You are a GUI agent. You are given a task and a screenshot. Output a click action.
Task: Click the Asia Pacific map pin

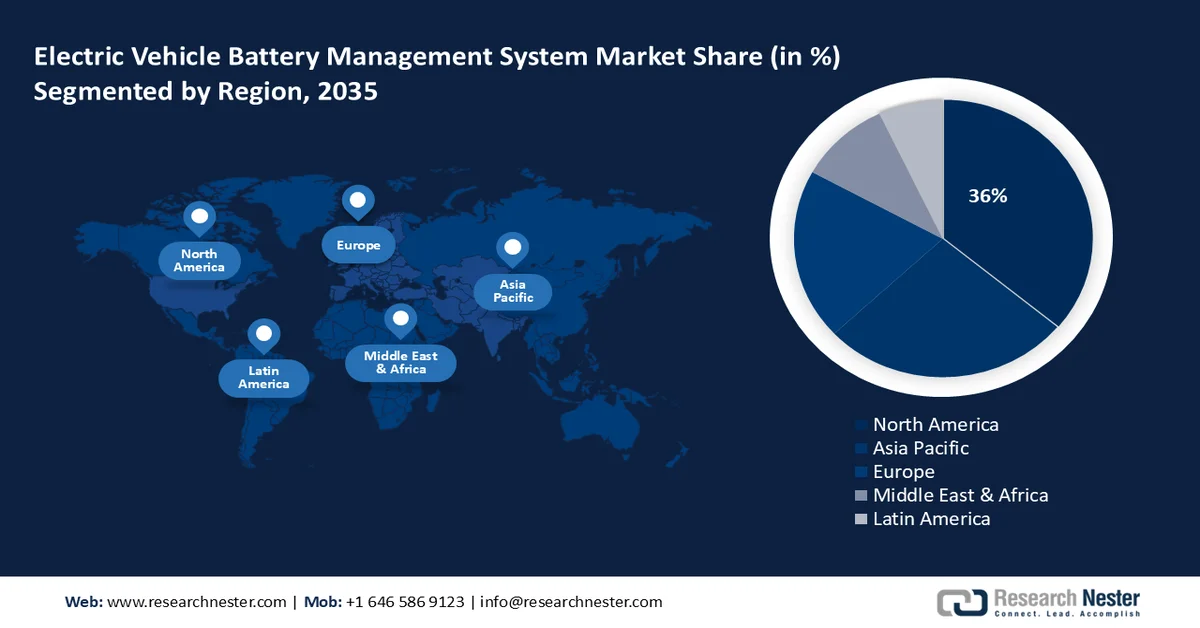[x=513, y=247]
